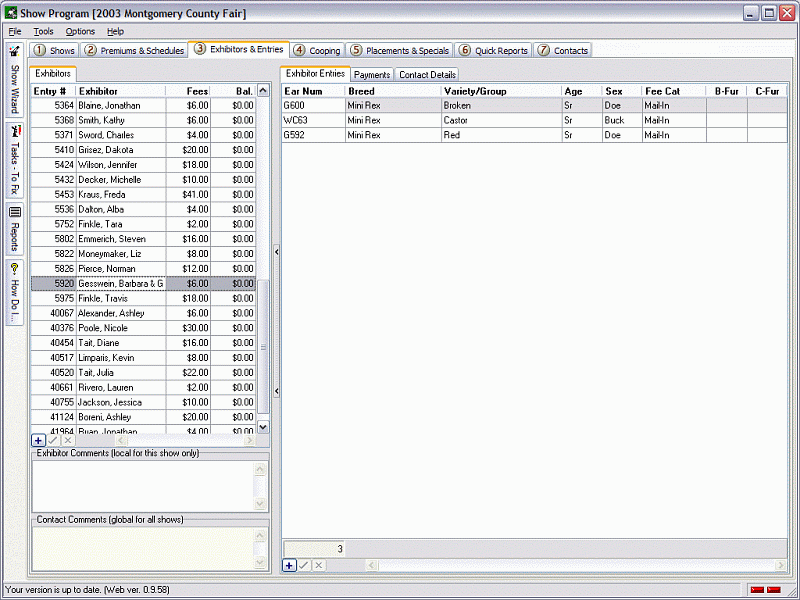Select the entry with ear number G600
Viewport: 800px width, 600px height.
(534, 106)
